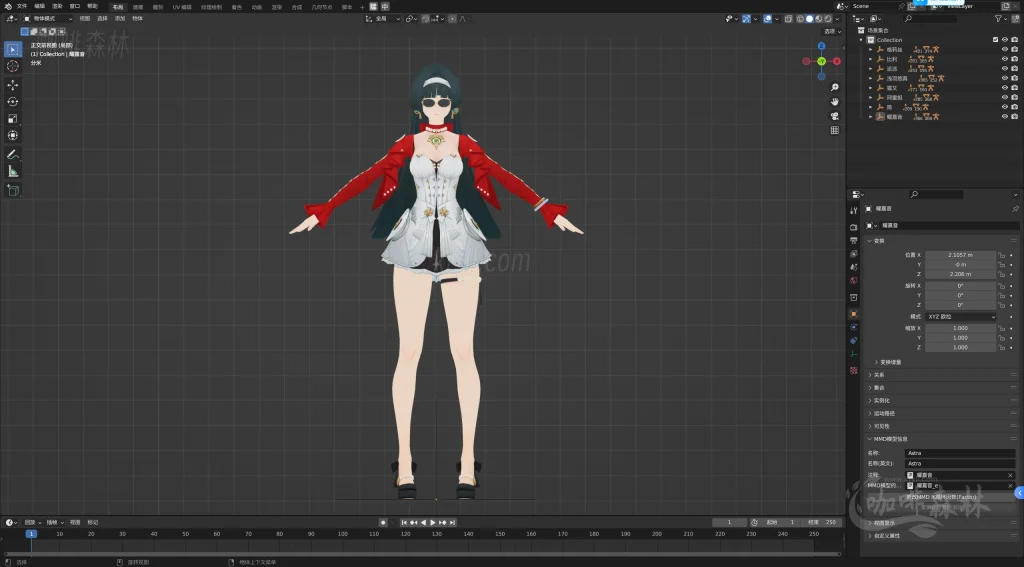
Task: Pin the properties editor context
Action: pyautogui.click(x=1015, y=208)
